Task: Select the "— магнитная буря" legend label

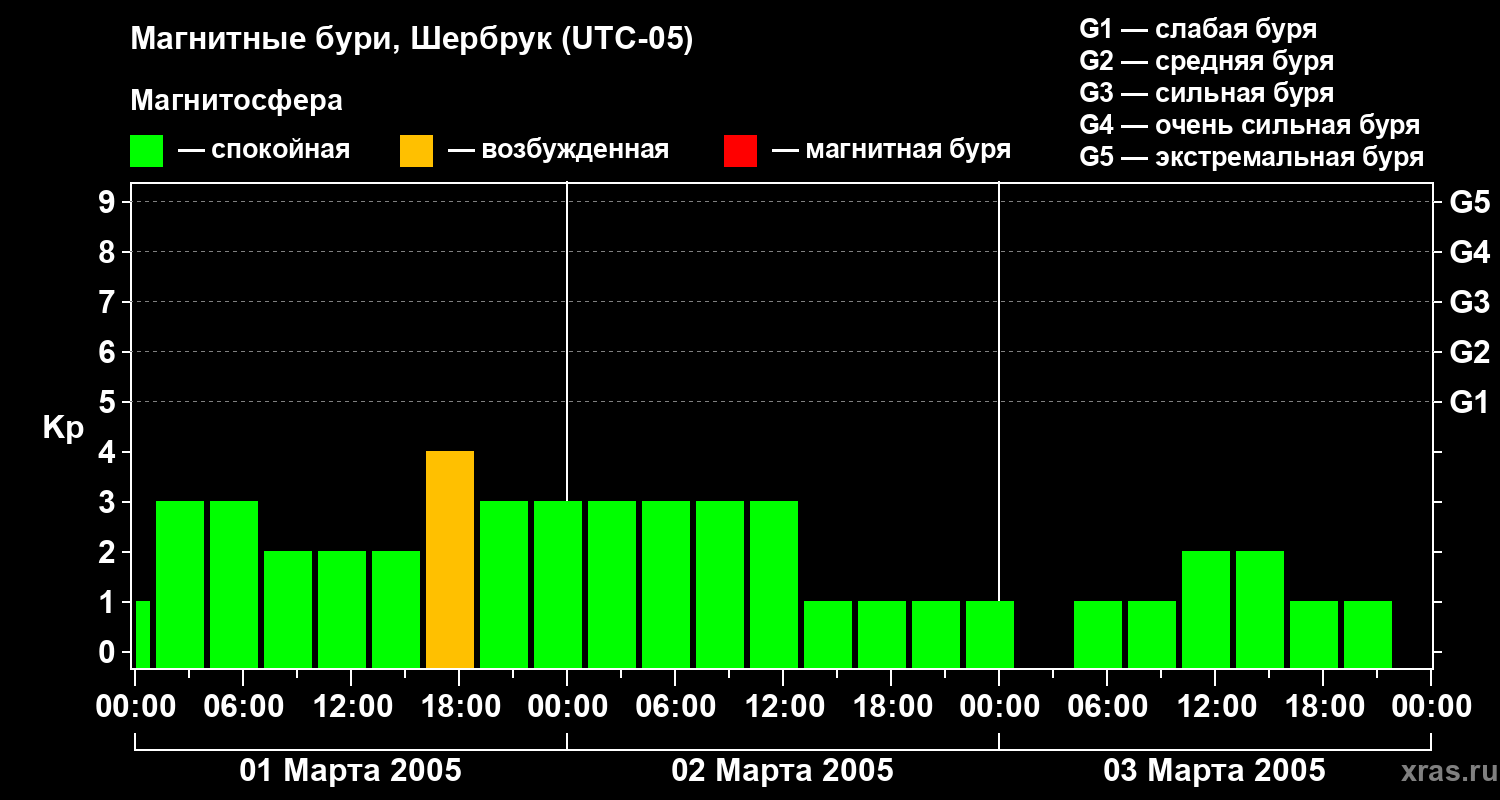Action: (891, 150)
